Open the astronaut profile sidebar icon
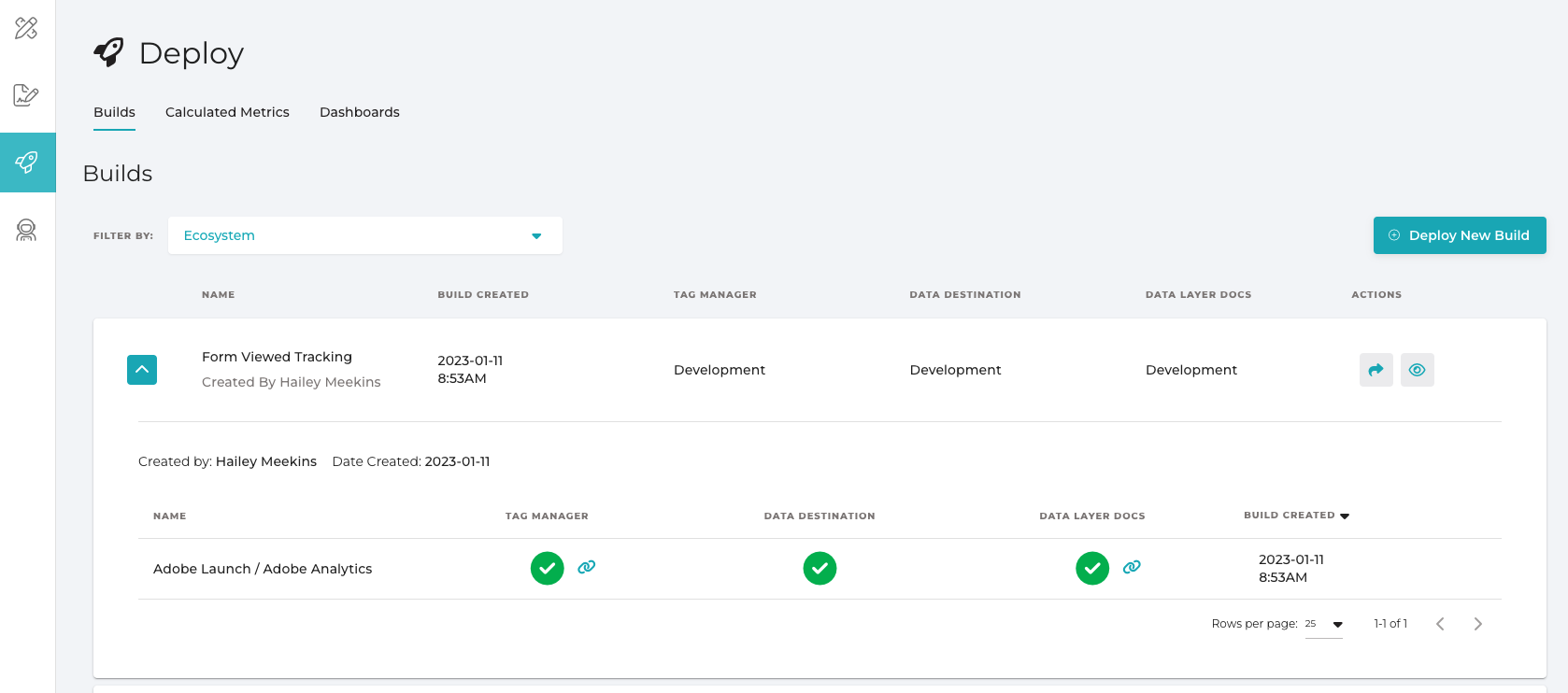 [x=26, y=230]
